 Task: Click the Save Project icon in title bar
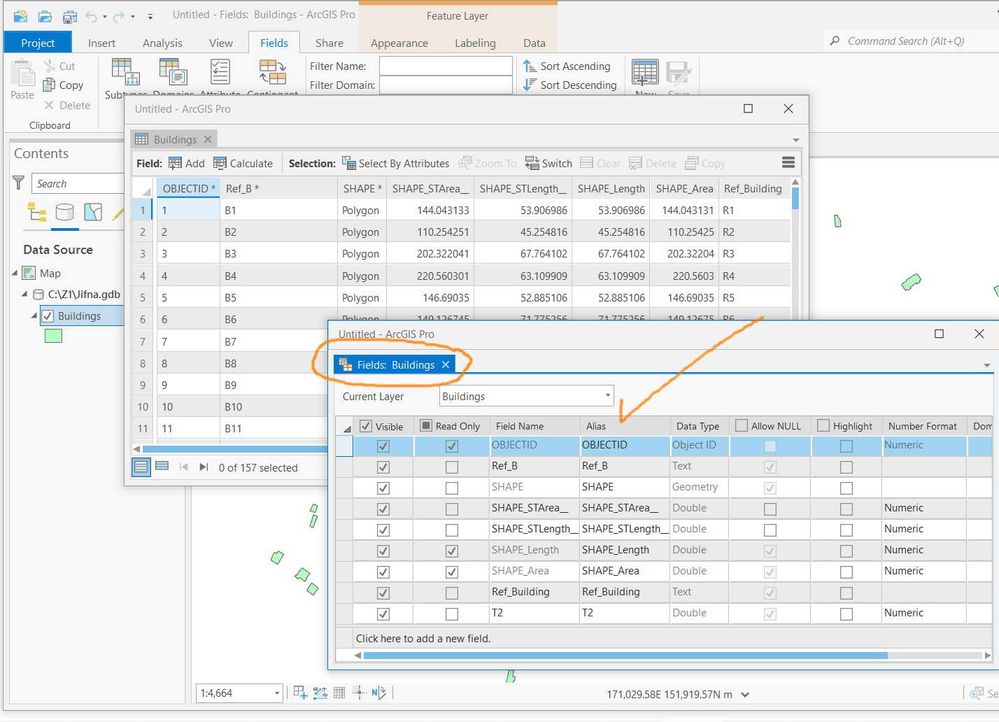(69, 16)
